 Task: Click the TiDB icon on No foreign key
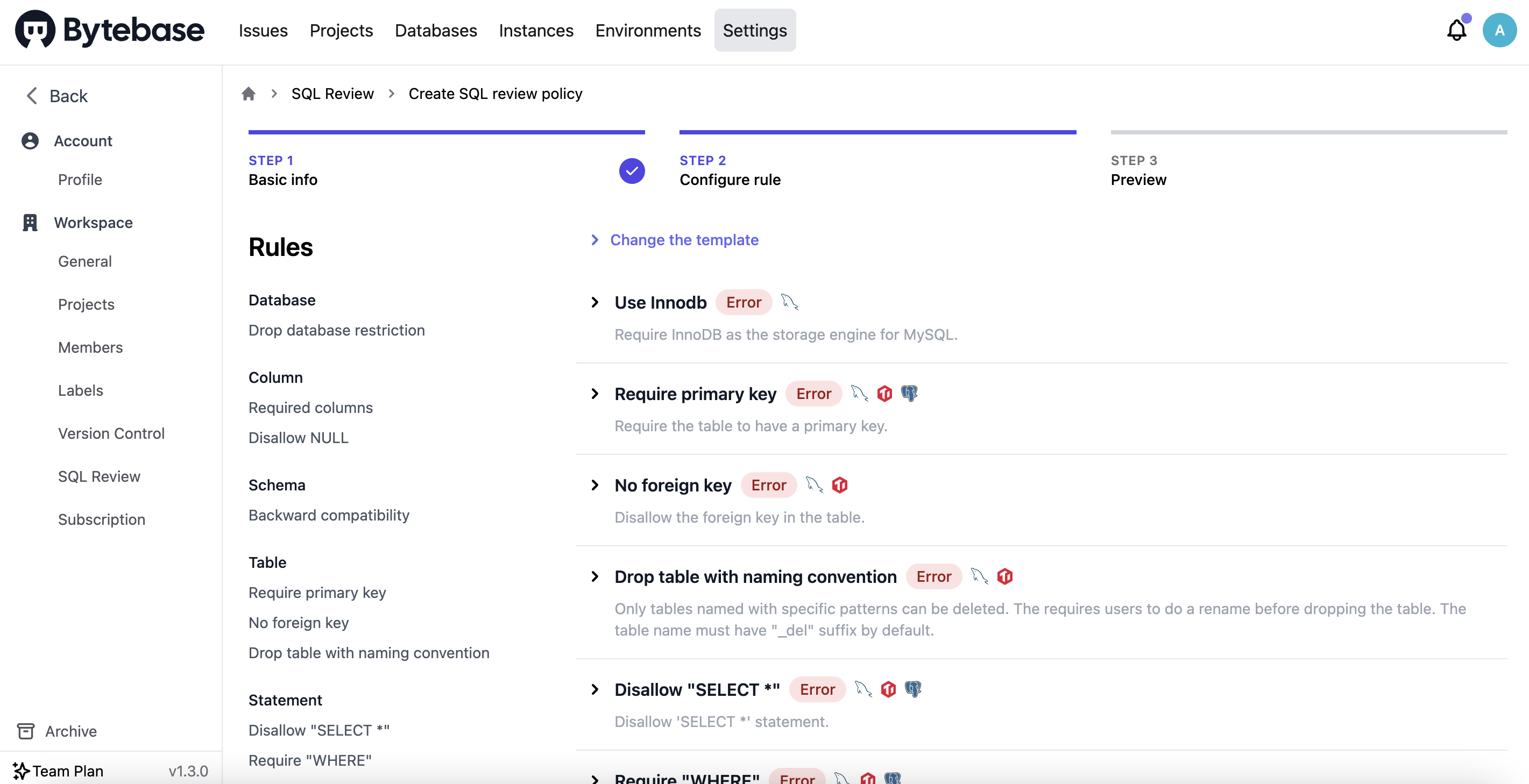click(x=840, y=485)
